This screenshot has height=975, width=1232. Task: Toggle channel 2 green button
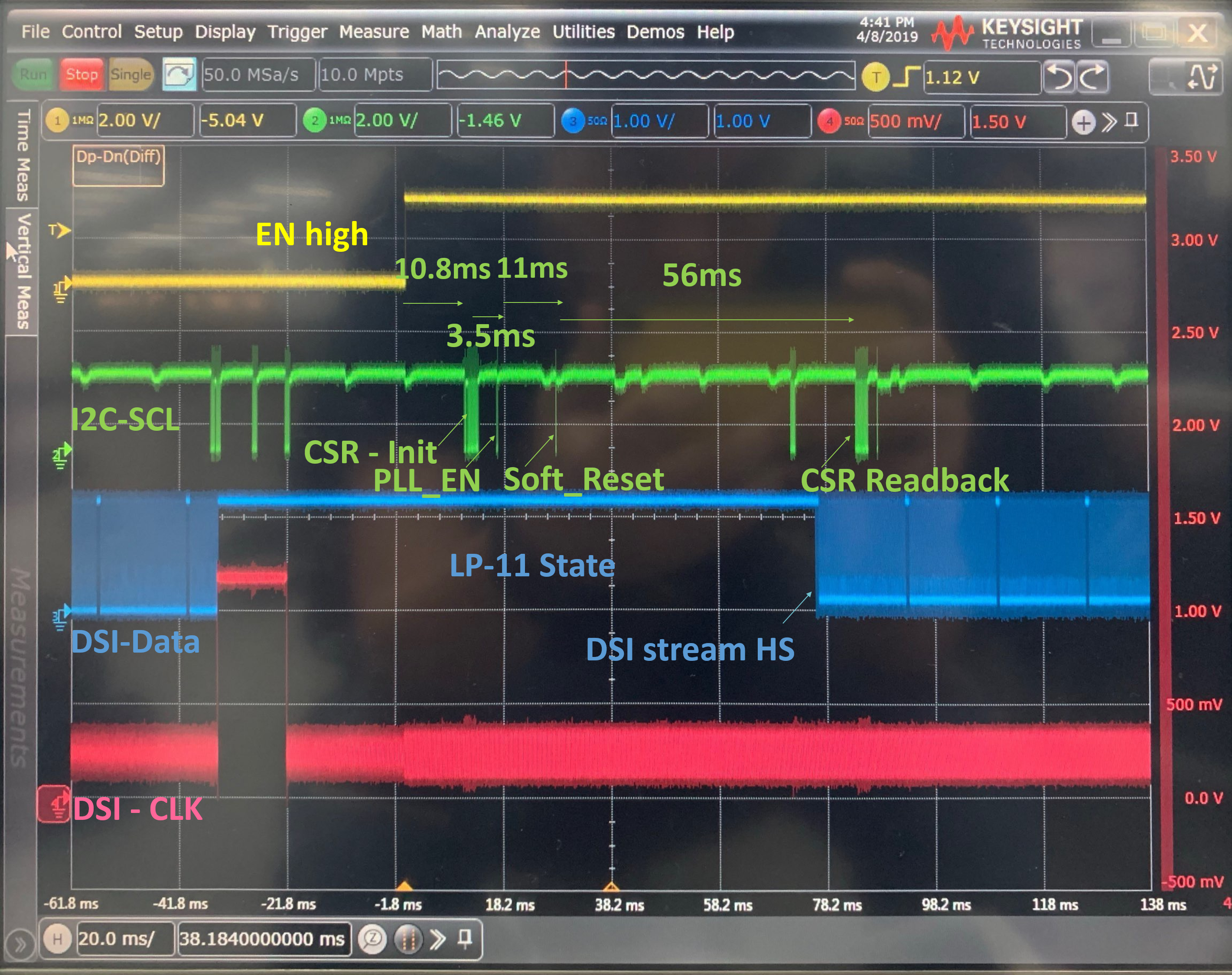click(315, 120)
